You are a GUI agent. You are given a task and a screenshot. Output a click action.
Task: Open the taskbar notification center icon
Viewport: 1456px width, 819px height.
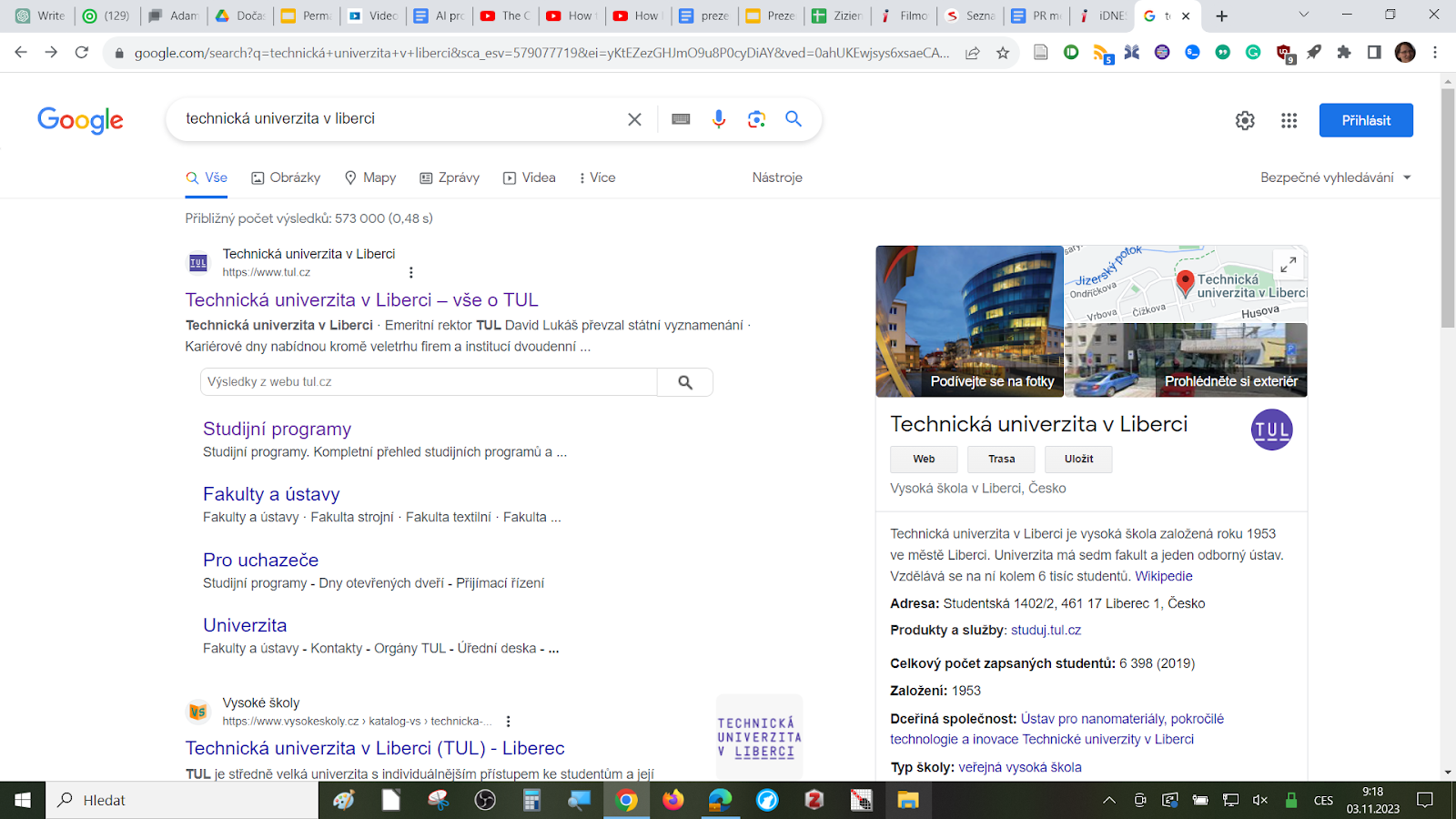pos(1425,800)
